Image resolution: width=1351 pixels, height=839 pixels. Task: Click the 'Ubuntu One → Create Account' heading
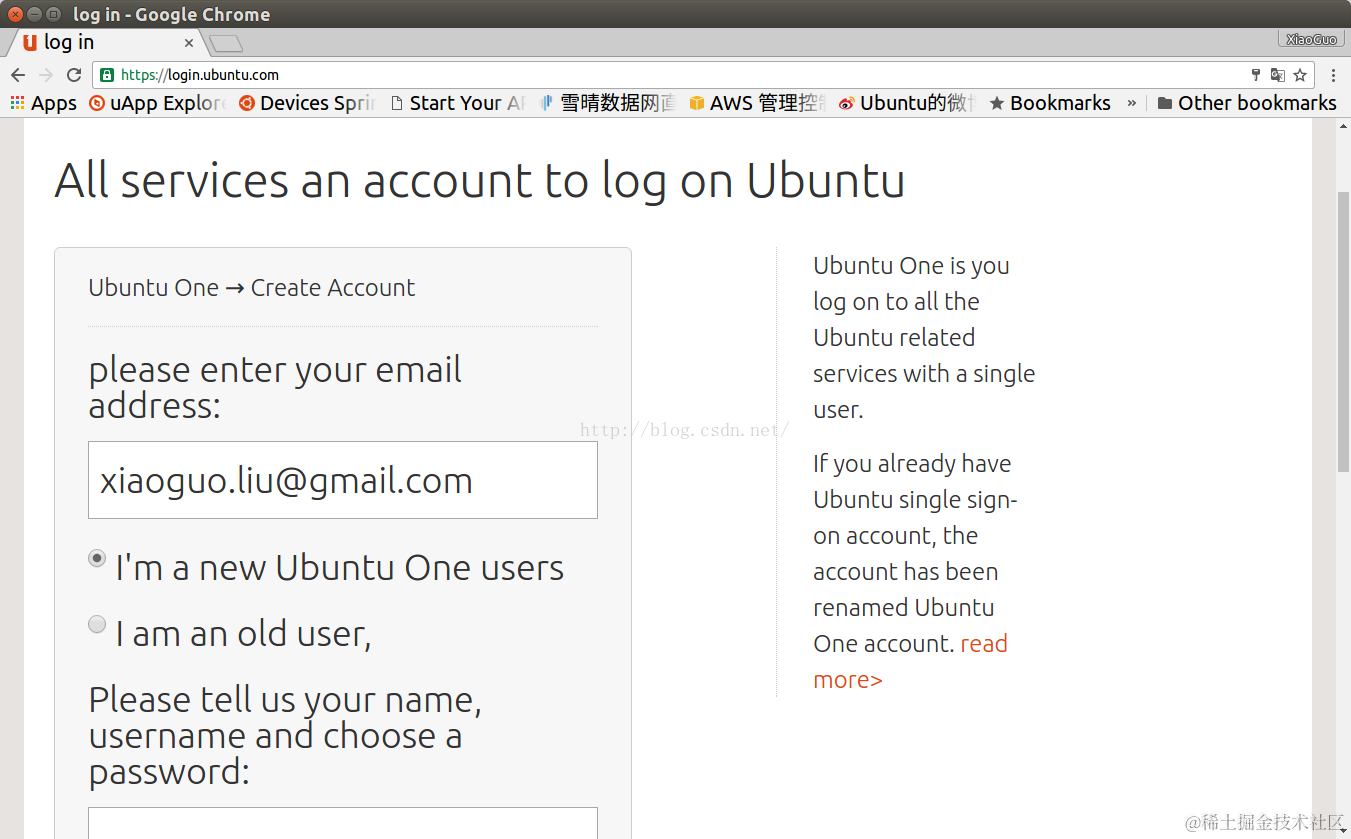[251, 288]
